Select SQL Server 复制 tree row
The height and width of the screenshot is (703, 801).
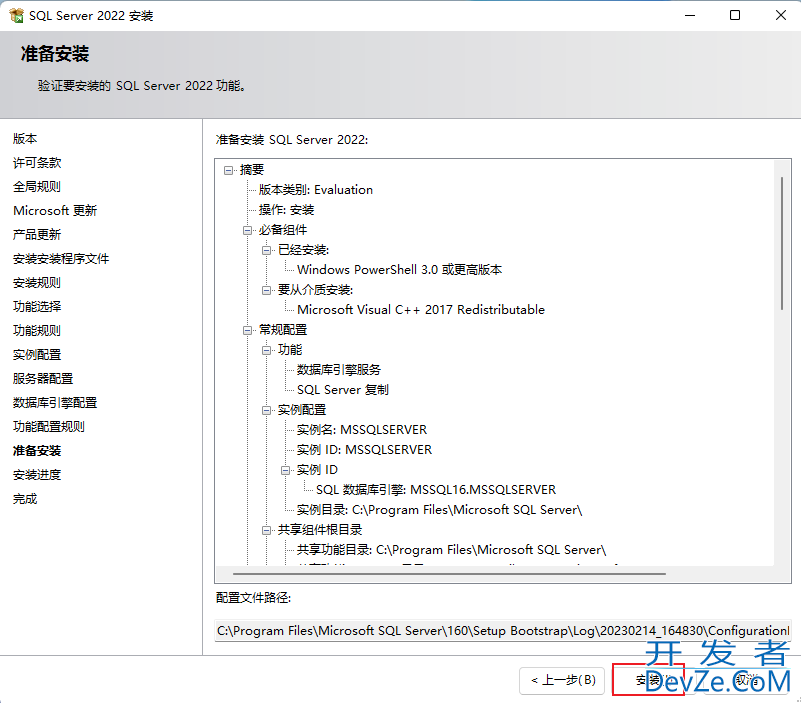tap(343, 390)
